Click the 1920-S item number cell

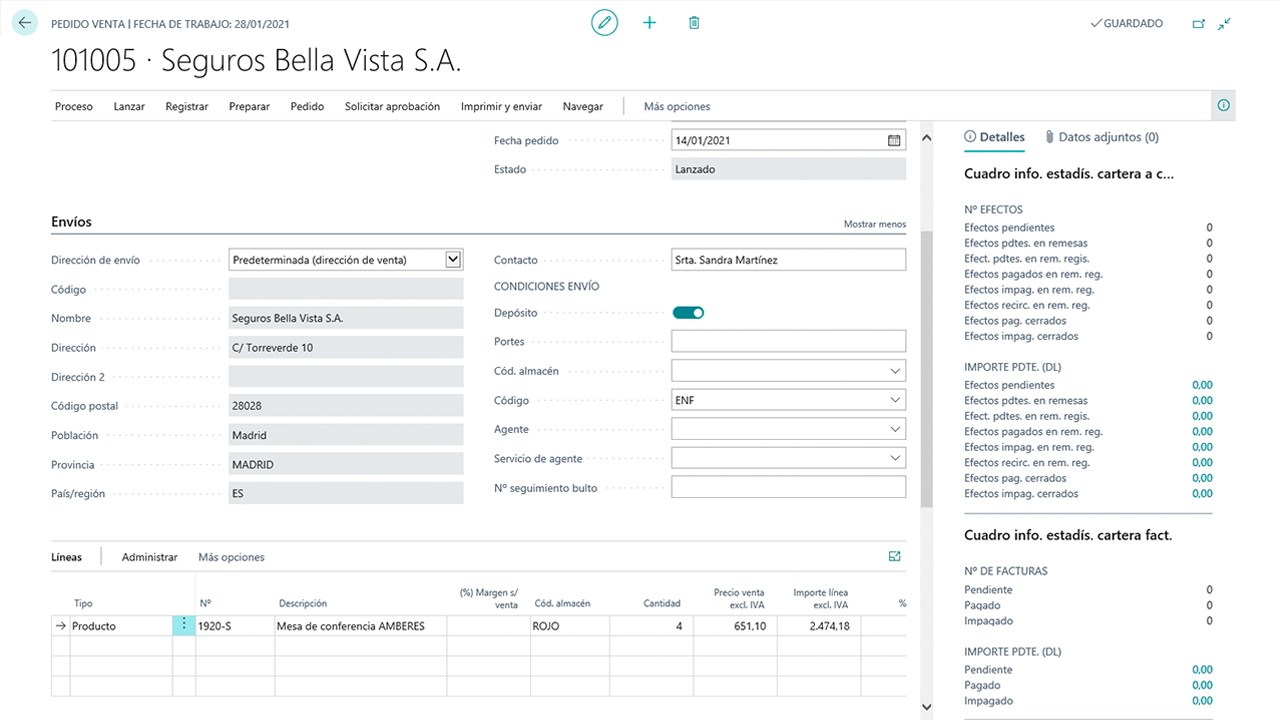point(235,626)
